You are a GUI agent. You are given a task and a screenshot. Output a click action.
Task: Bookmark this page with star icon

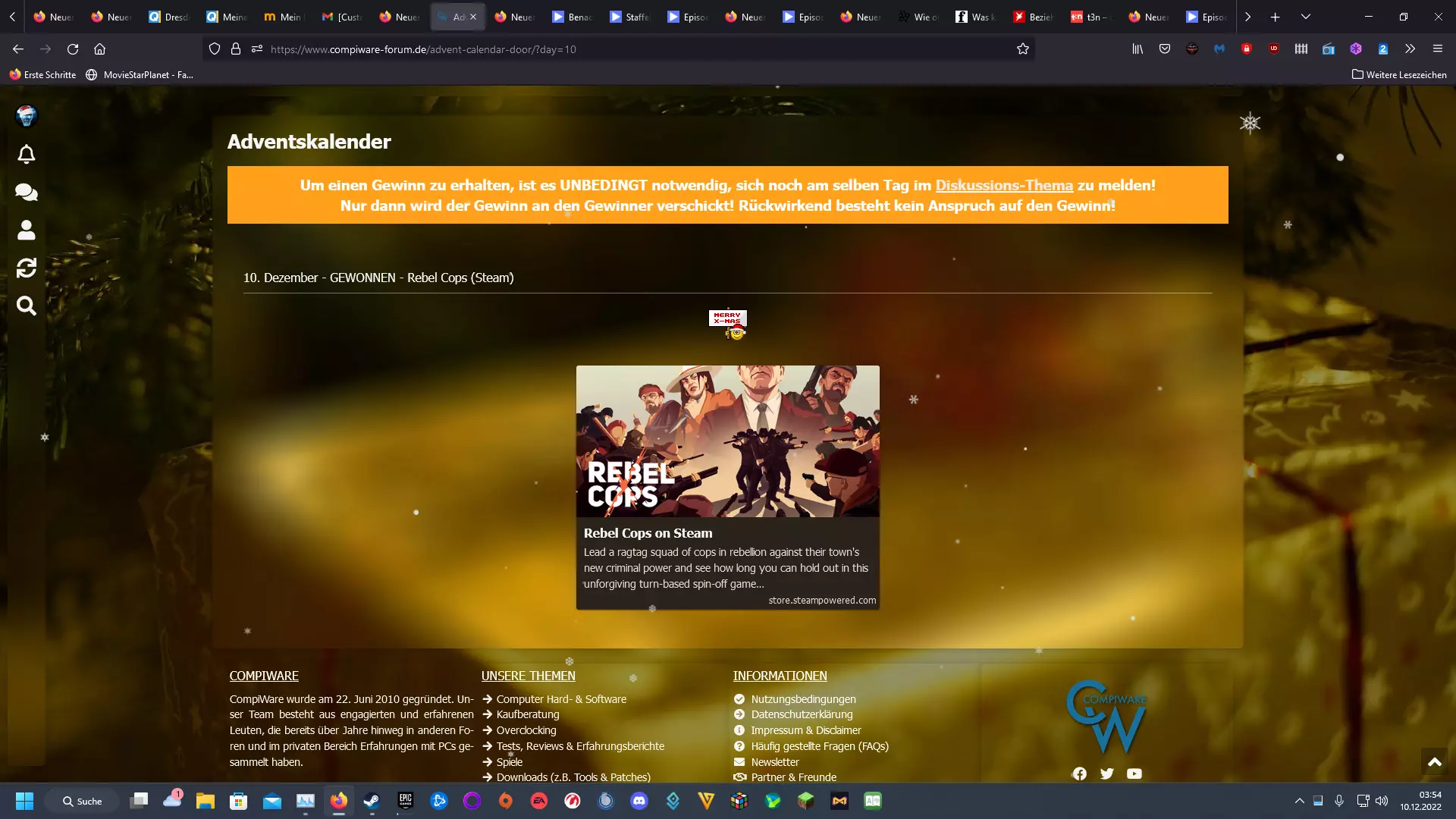click(1023, 49)
